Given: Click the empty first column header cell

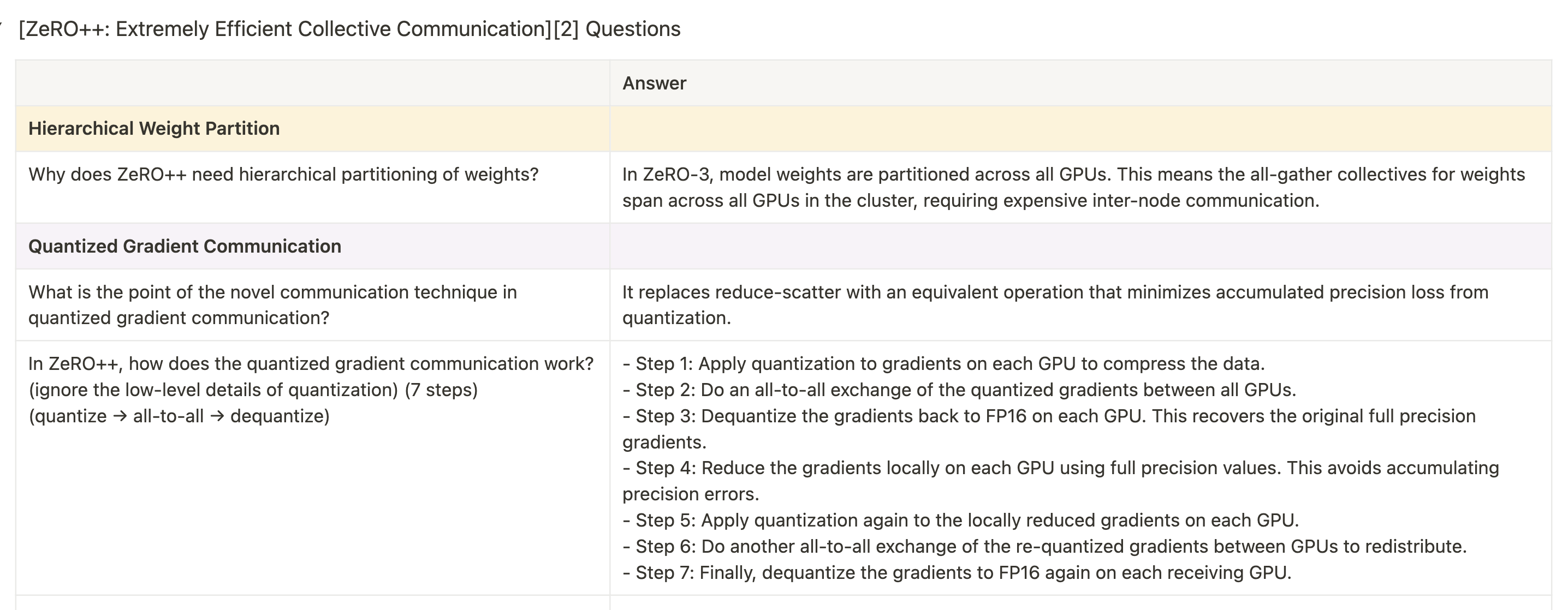Looking at the screenshot, I should [313, 83].
